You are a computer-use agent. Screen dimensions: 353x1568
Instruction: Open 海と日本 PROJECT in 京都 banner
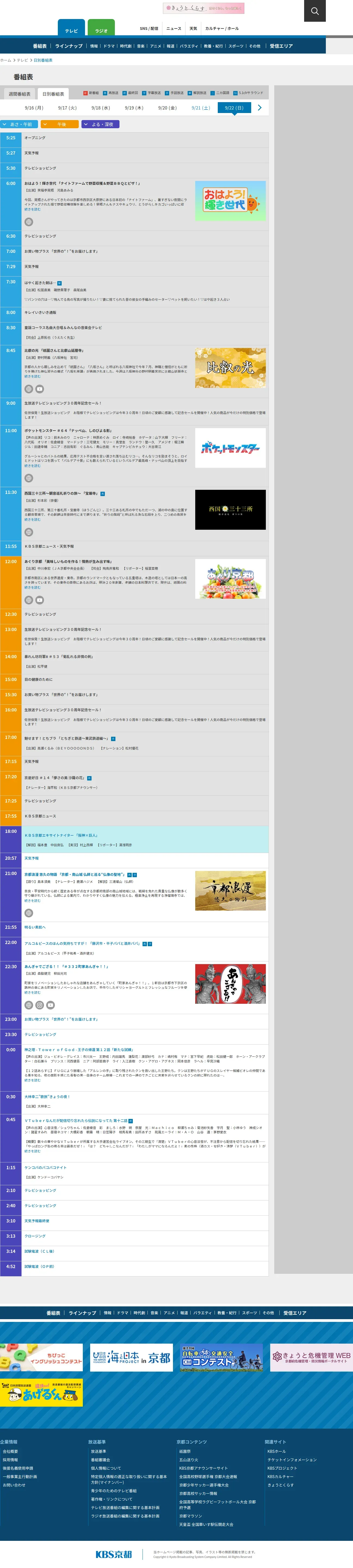pyautogui.click(x=131, y=1357)
